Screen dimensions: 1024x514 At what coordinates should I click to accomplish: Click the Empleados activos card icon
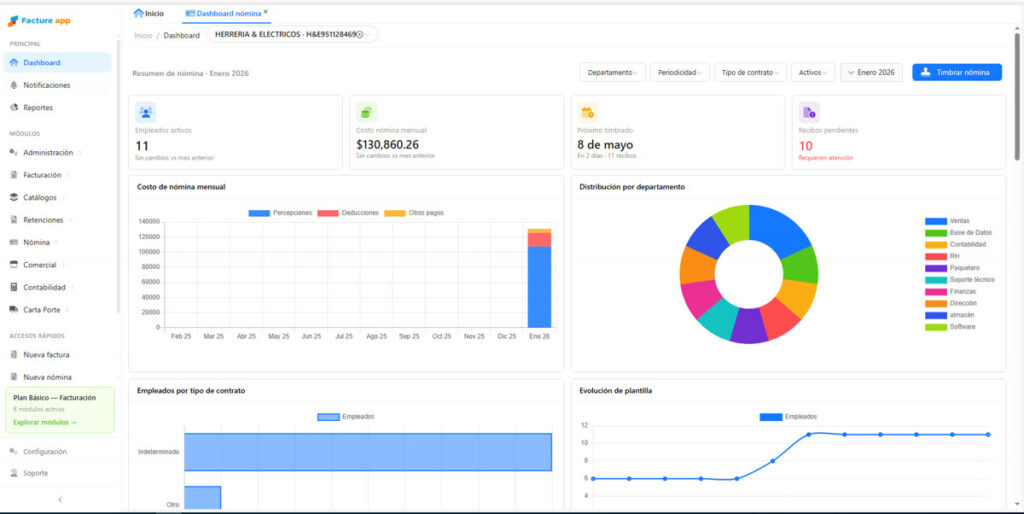tap(146, 112)
